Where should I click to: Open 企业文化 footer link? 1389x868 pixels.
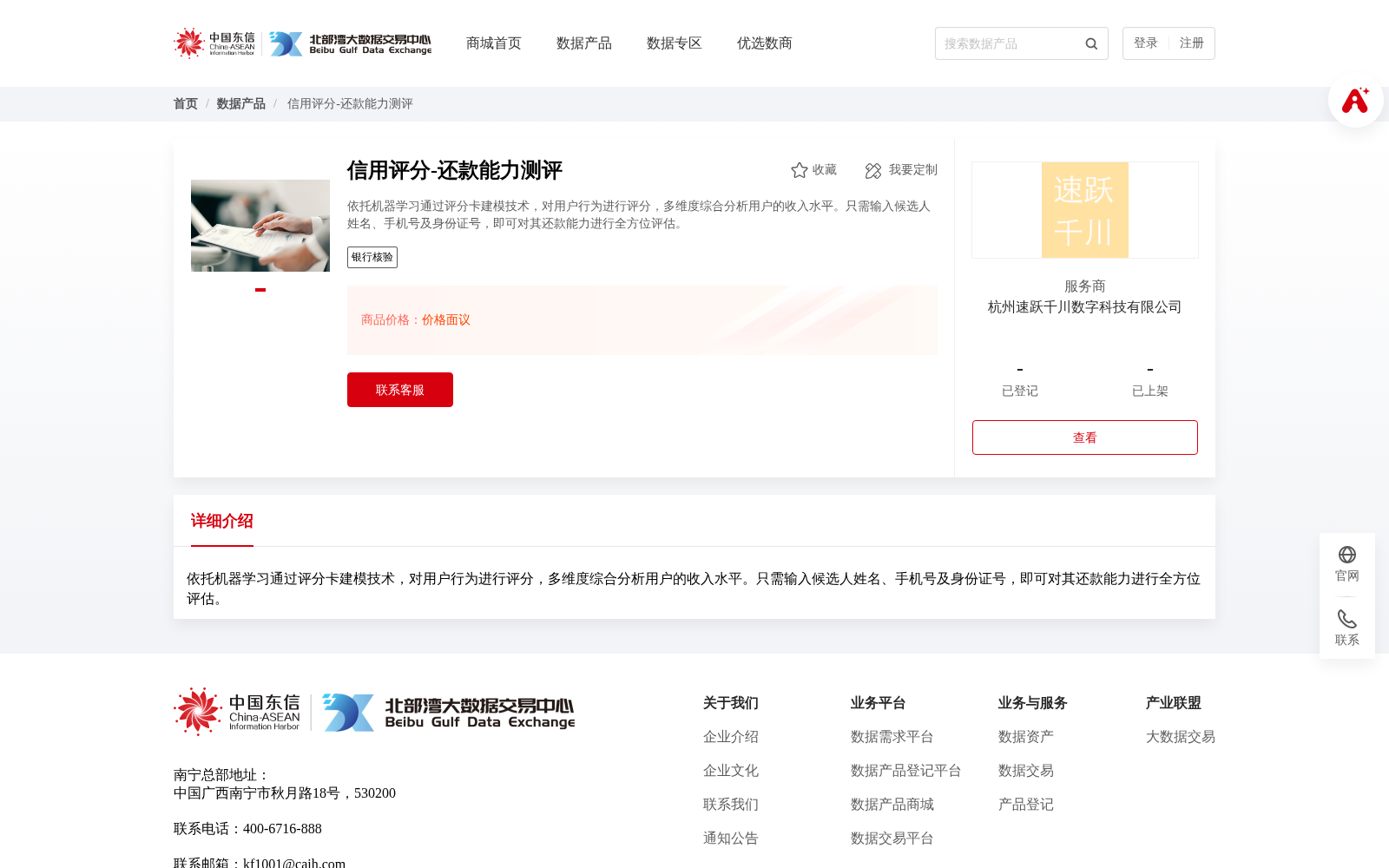(731, 771)
